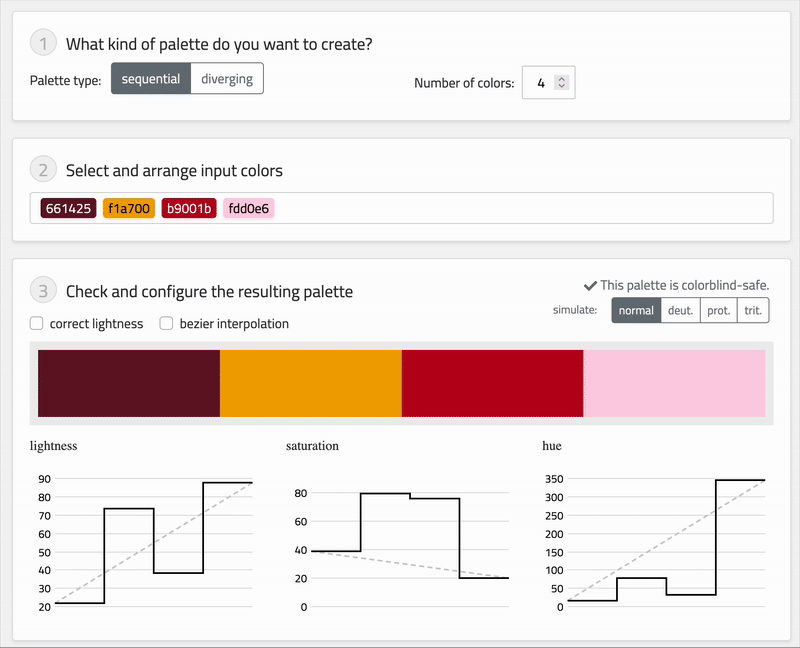Screen dimensions: 800x648
Task: Click the number of colors stepper arrows
Action: (562, 84)
